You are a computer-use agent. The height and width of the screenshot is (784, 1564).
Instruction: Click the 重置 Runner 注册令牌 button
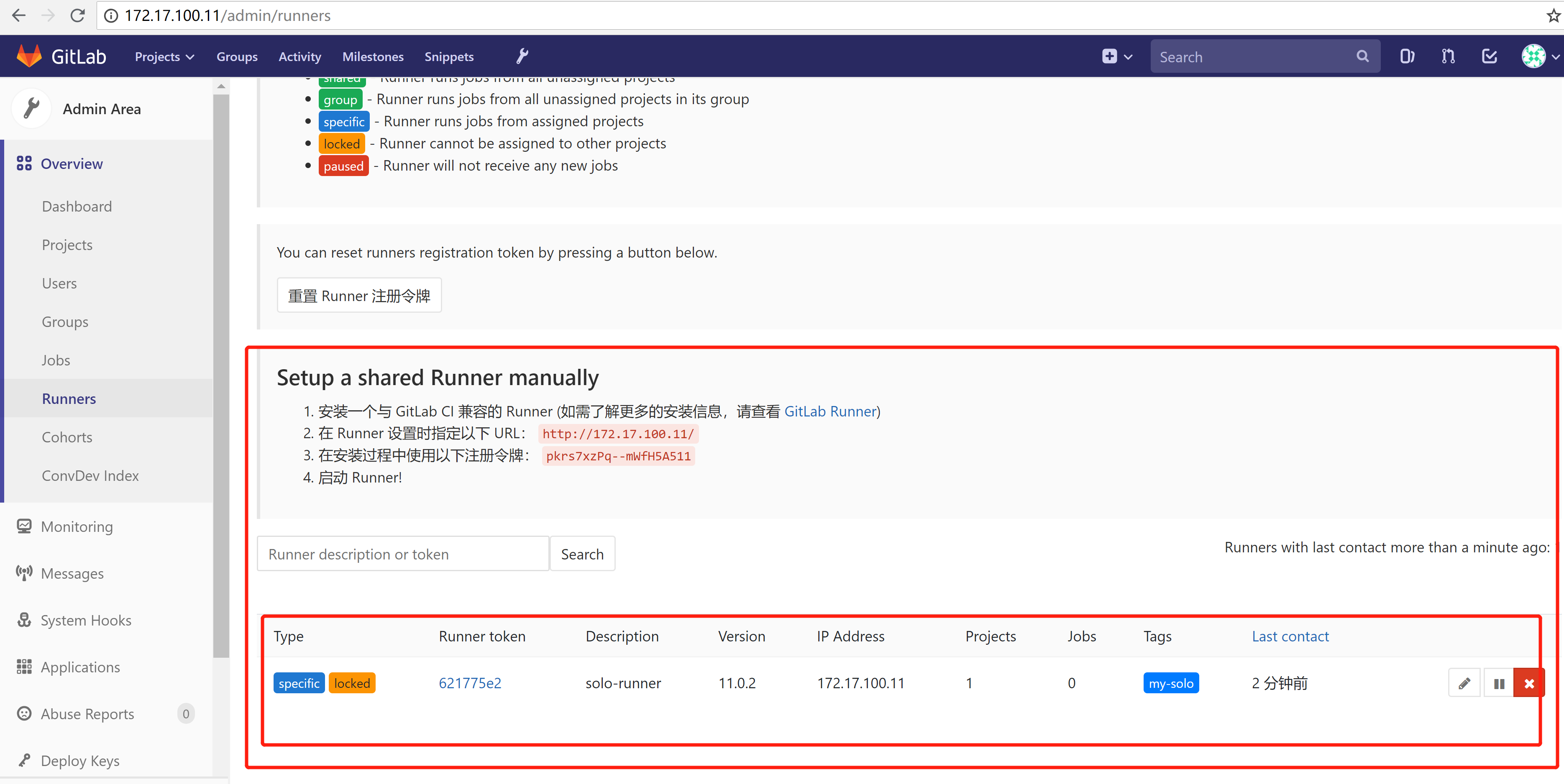click(x=359, y=296)
